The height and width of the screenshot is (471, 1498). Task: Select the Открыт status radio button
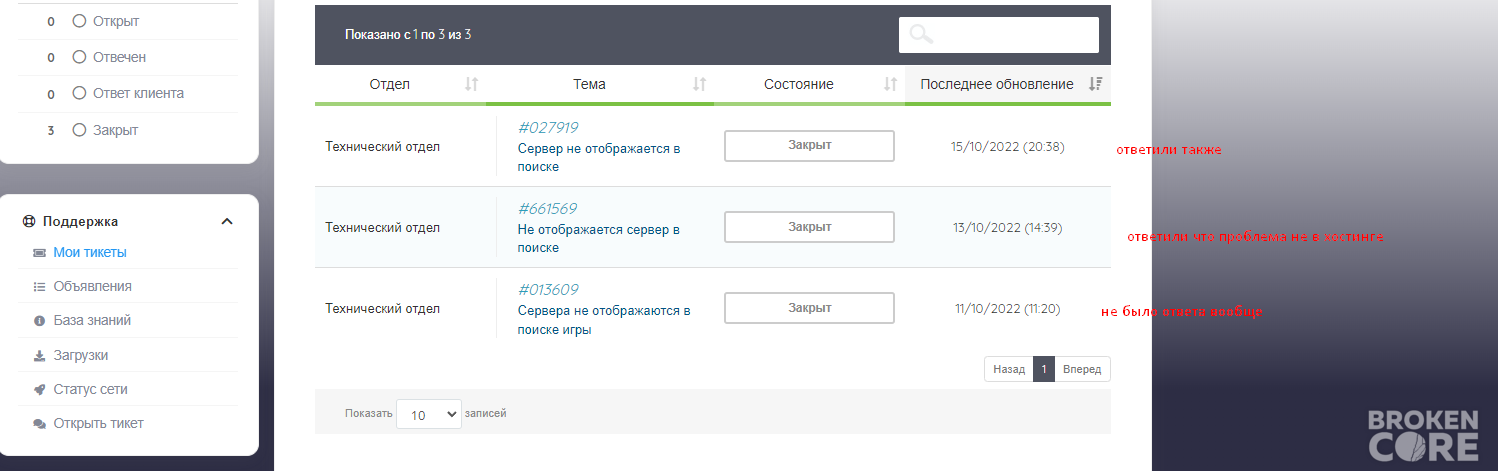(80, 21)
